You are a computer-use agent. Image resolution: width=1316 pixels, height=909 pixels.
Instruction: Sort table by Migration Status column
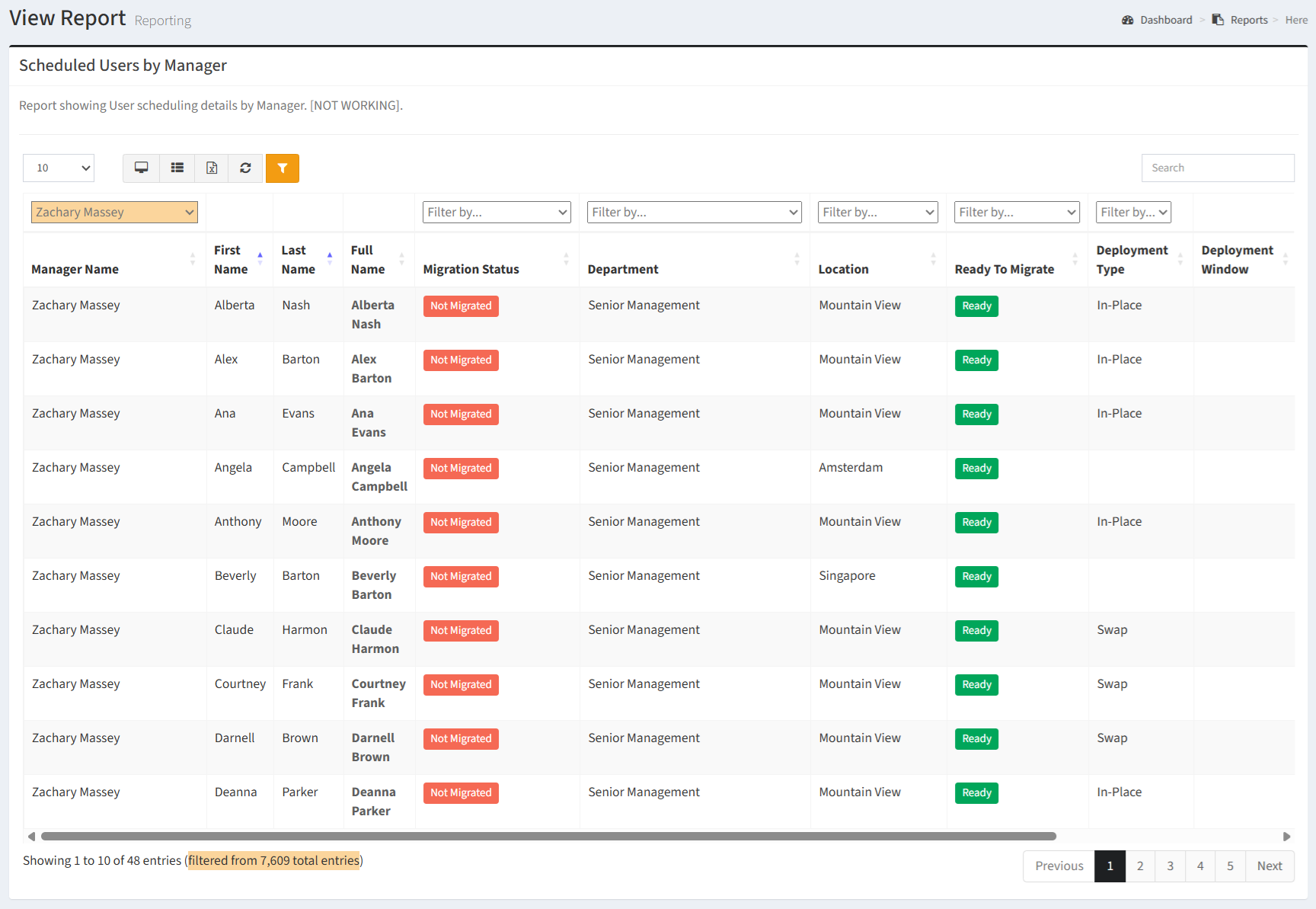(x=566, y=260)
